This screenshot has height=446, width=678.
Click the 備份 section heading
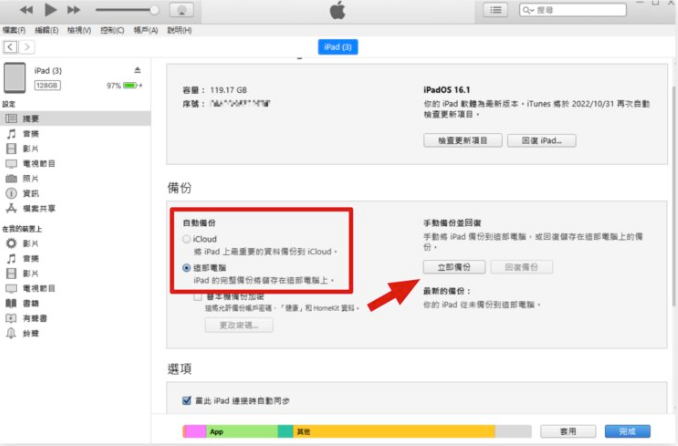point(179,188)
